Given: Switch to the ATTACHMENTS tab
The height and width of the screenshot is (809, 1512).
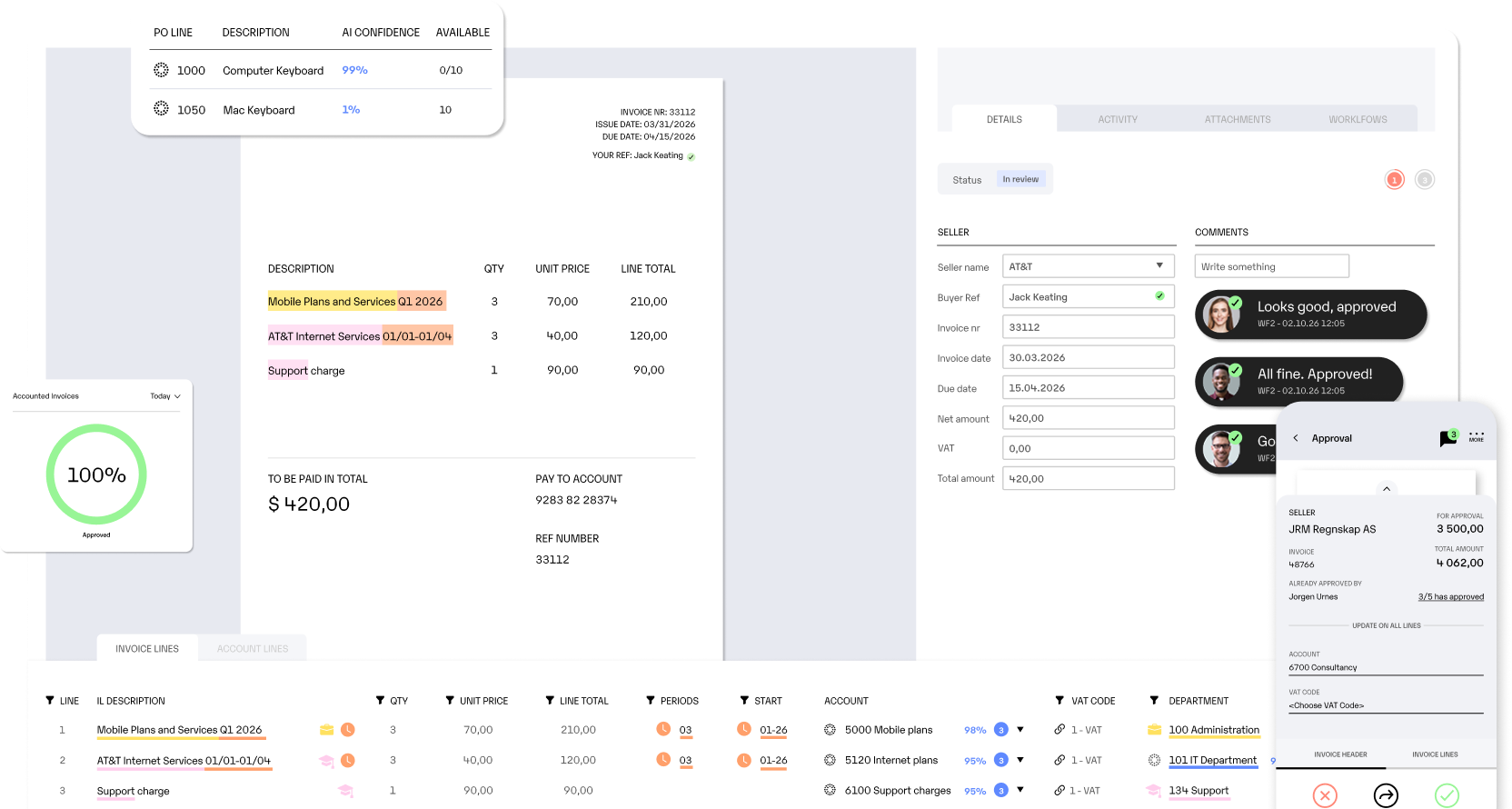Looking at the screenshot, I should pos(1238,119).
